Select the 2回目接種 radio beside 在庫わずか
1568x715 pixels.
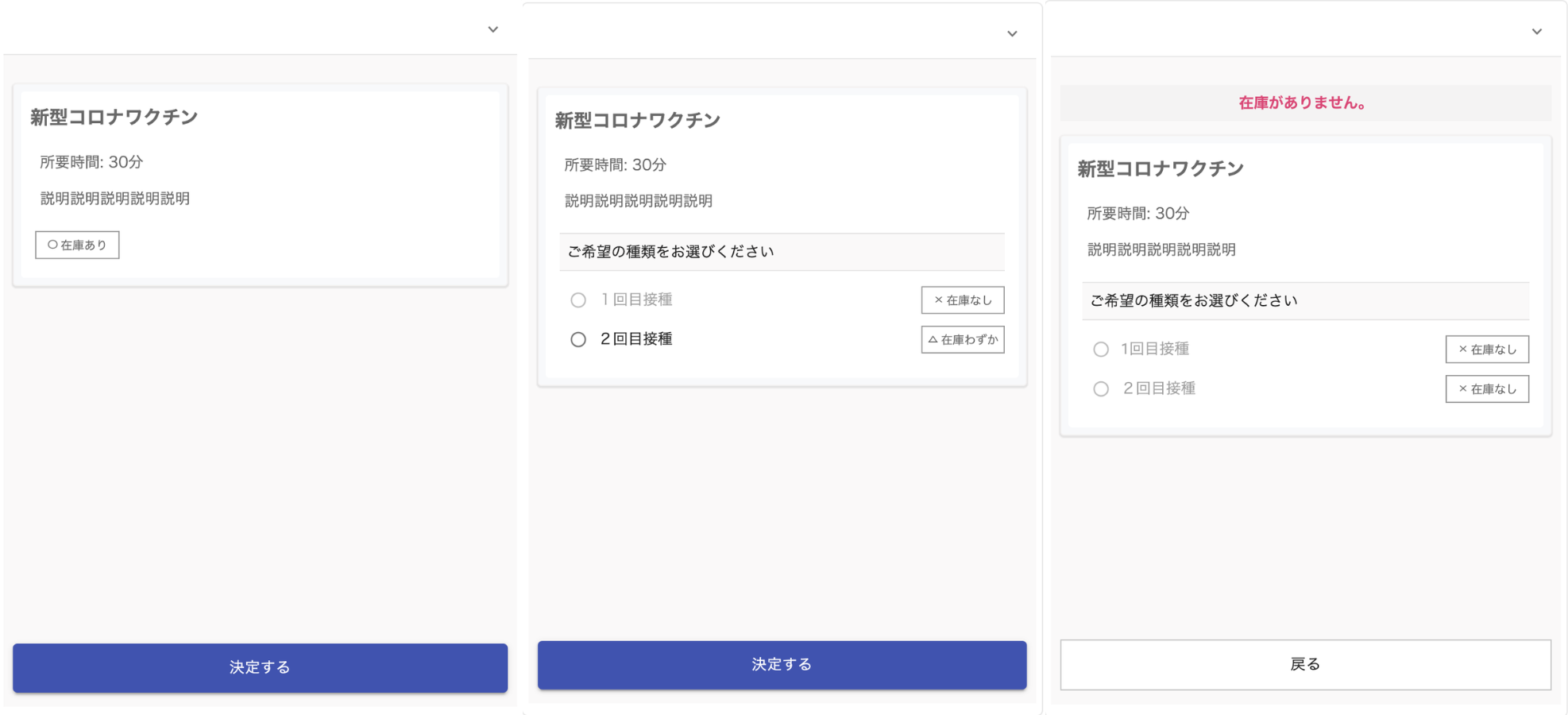pos(578,340)
